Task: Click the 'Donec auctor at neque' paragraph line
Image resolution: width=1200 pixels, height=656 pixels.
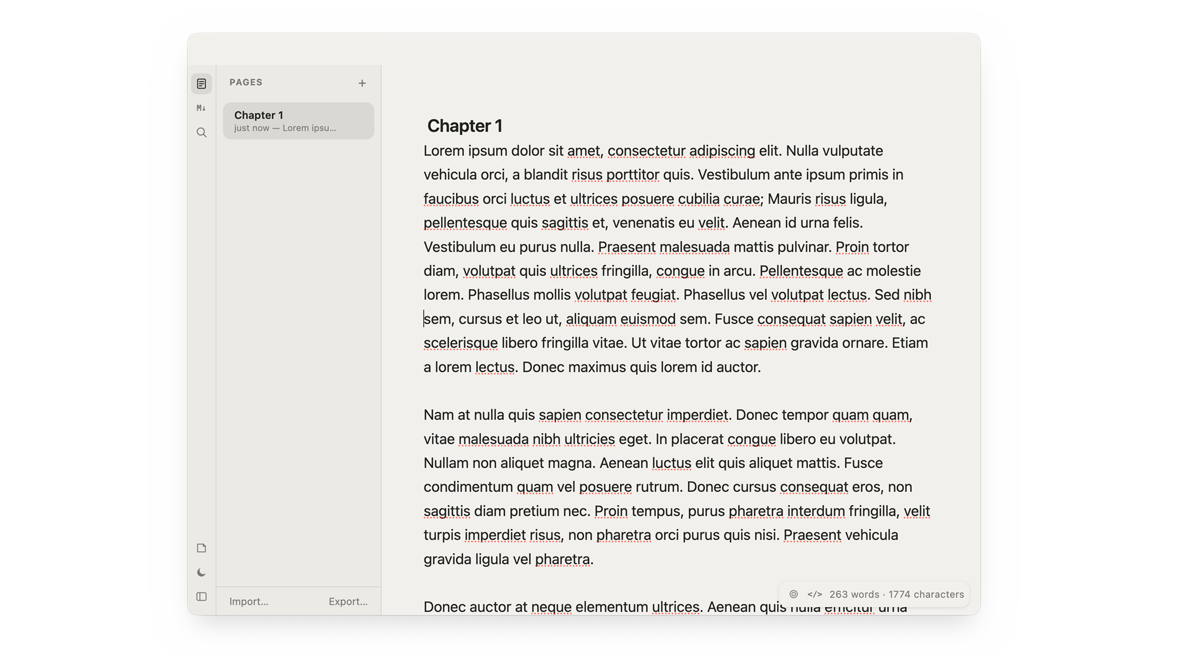Action: (665, 607)
